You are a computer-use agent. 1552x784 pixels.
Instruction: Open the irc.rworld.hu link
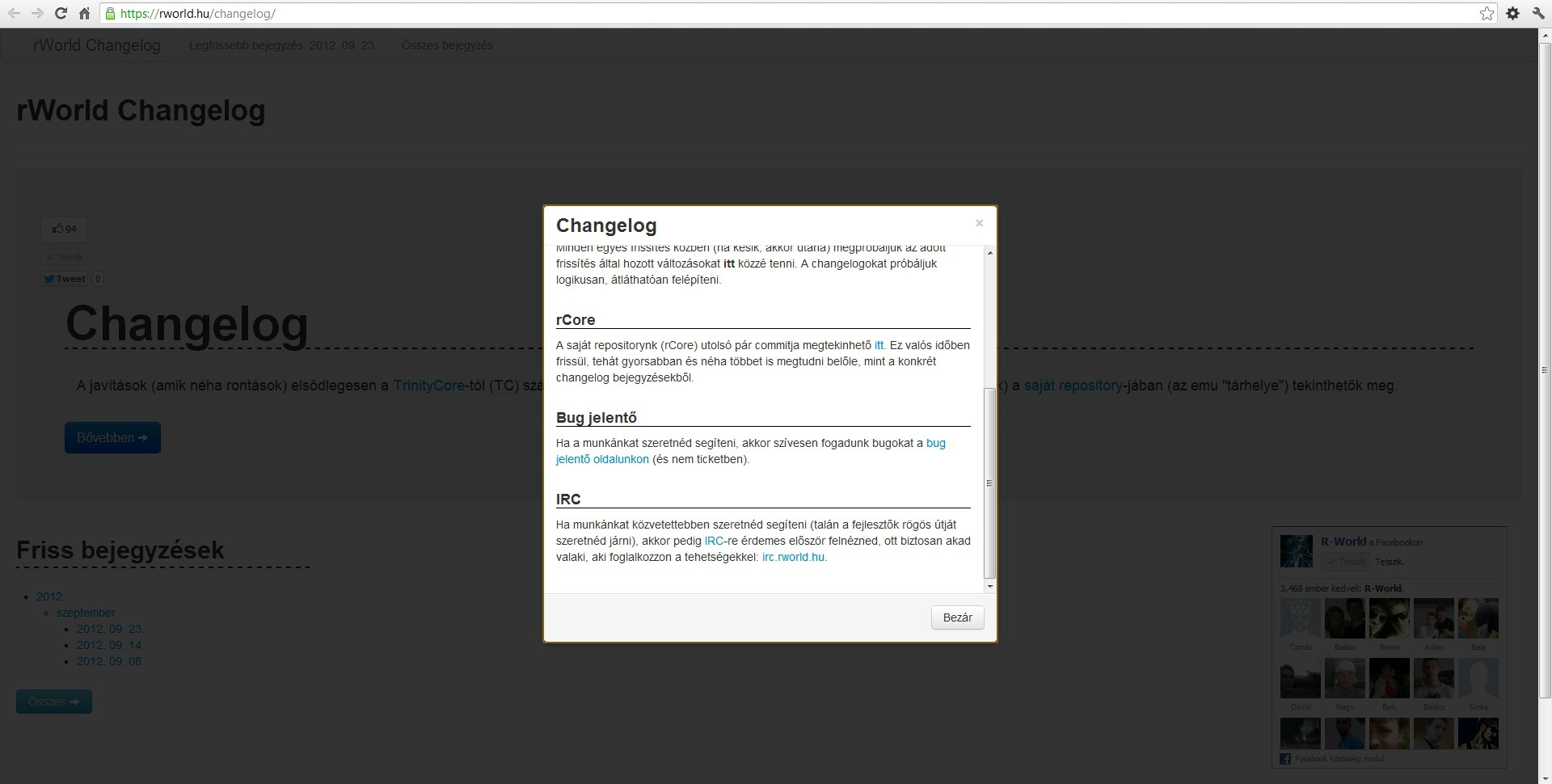(793, 557)
